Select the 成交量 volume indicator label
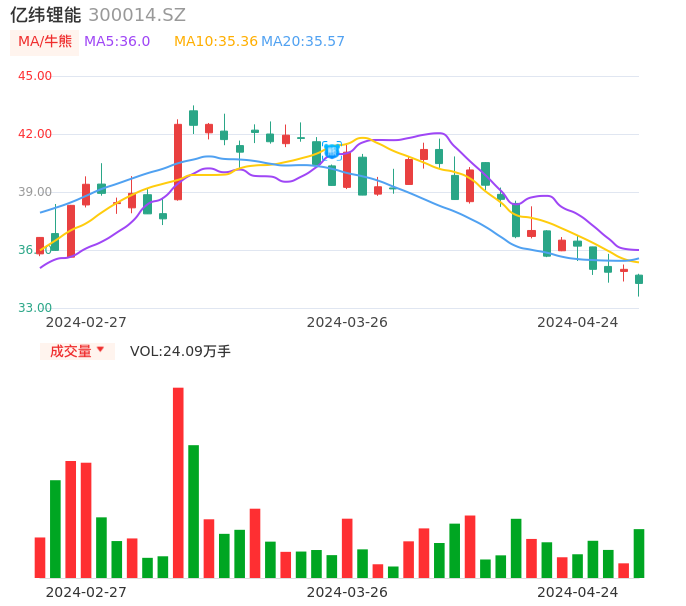Screen dimensions: 686x606 [70, 351]
